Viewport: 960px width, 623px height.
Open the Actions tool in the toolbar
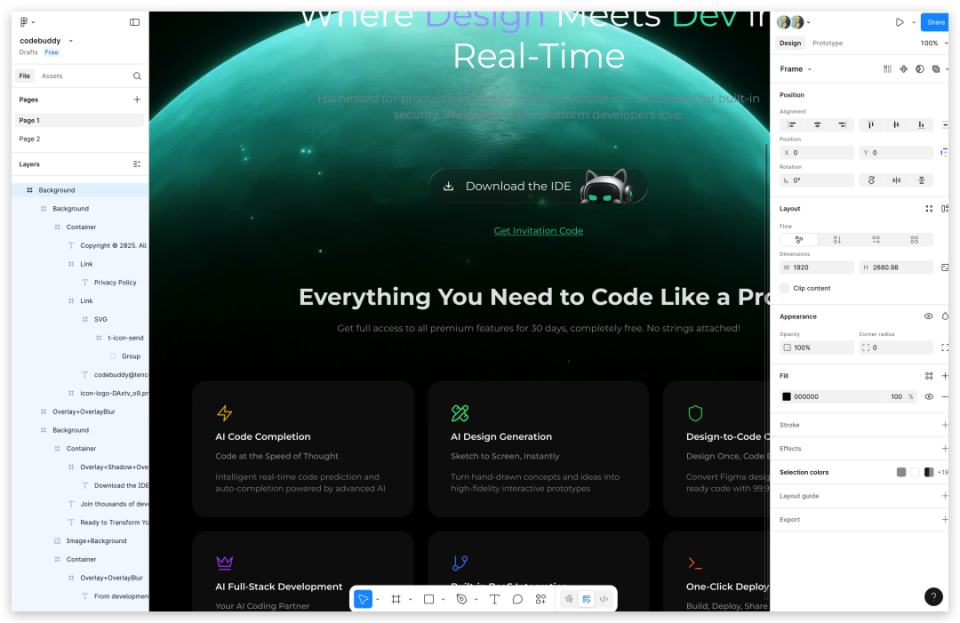pyautogui.click(x=541, y=599)
